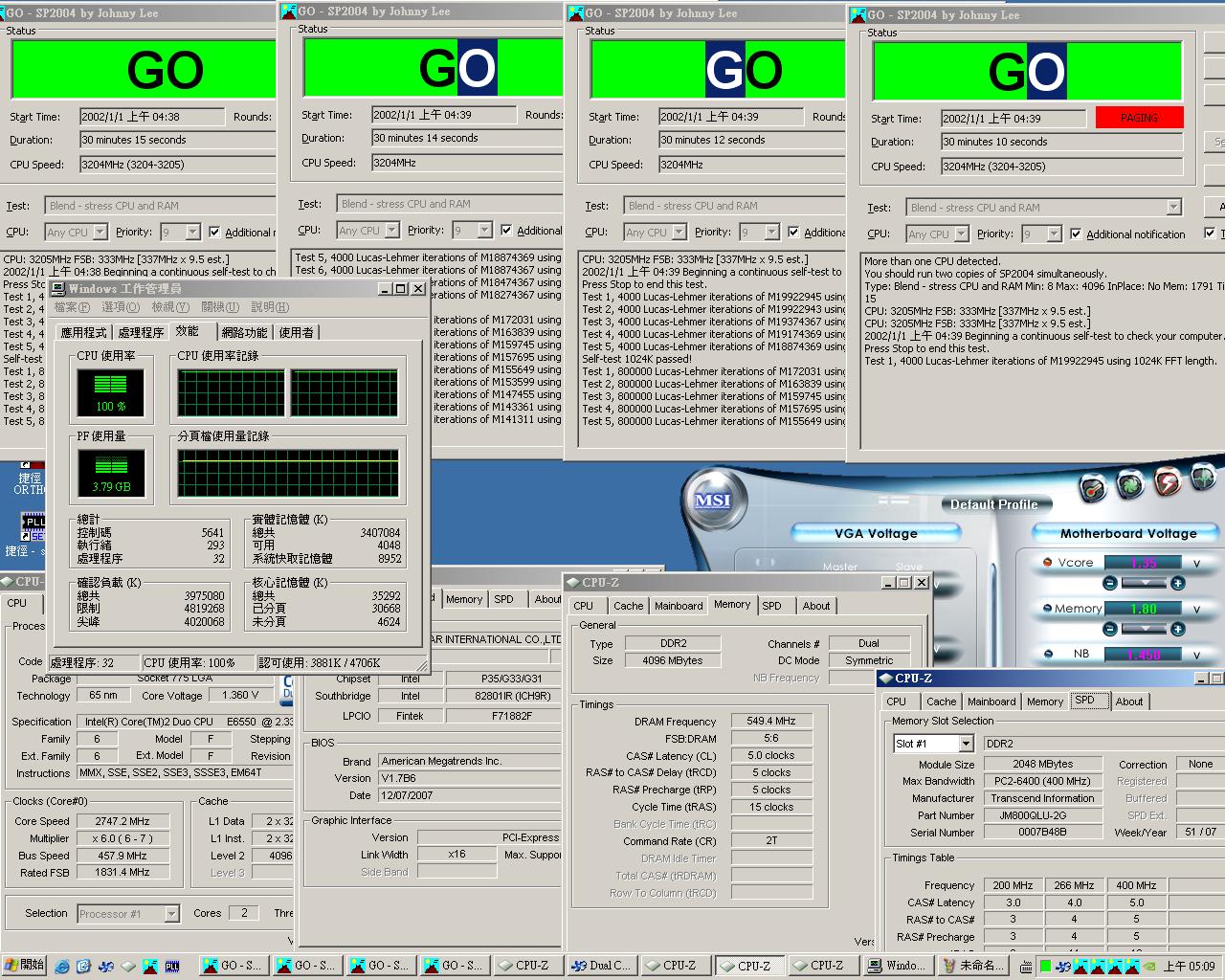Click the Vcore value field showing 1.35

pyautogui.click(x=1143, y=563)
